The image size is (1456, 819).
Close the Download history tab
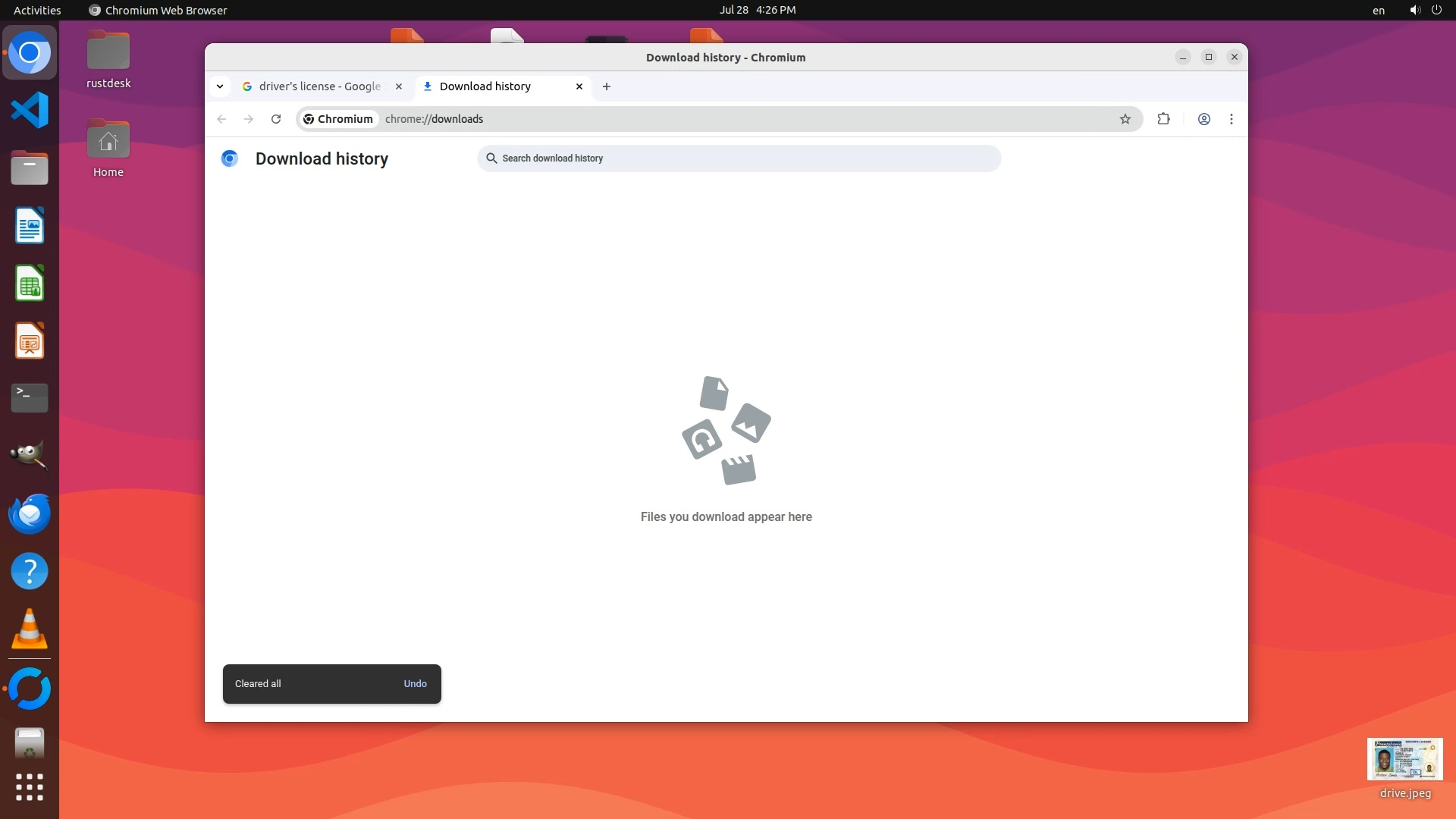point(579,86)
